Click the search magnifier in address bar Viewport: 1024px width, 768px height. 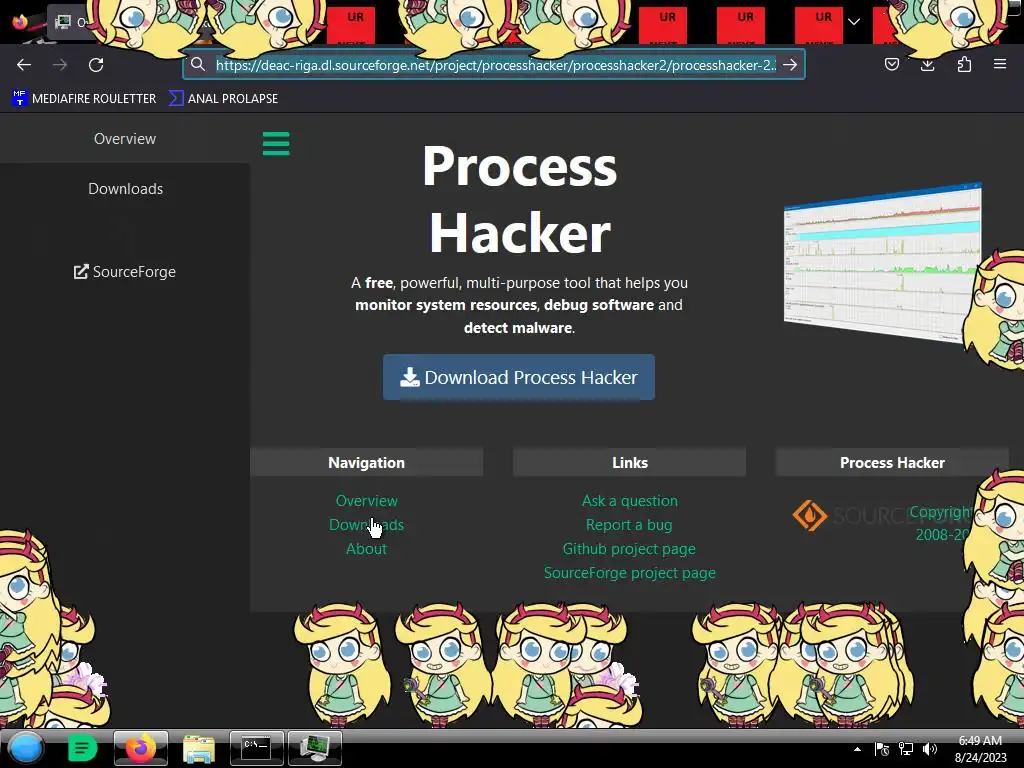click(x=198, y=64)
